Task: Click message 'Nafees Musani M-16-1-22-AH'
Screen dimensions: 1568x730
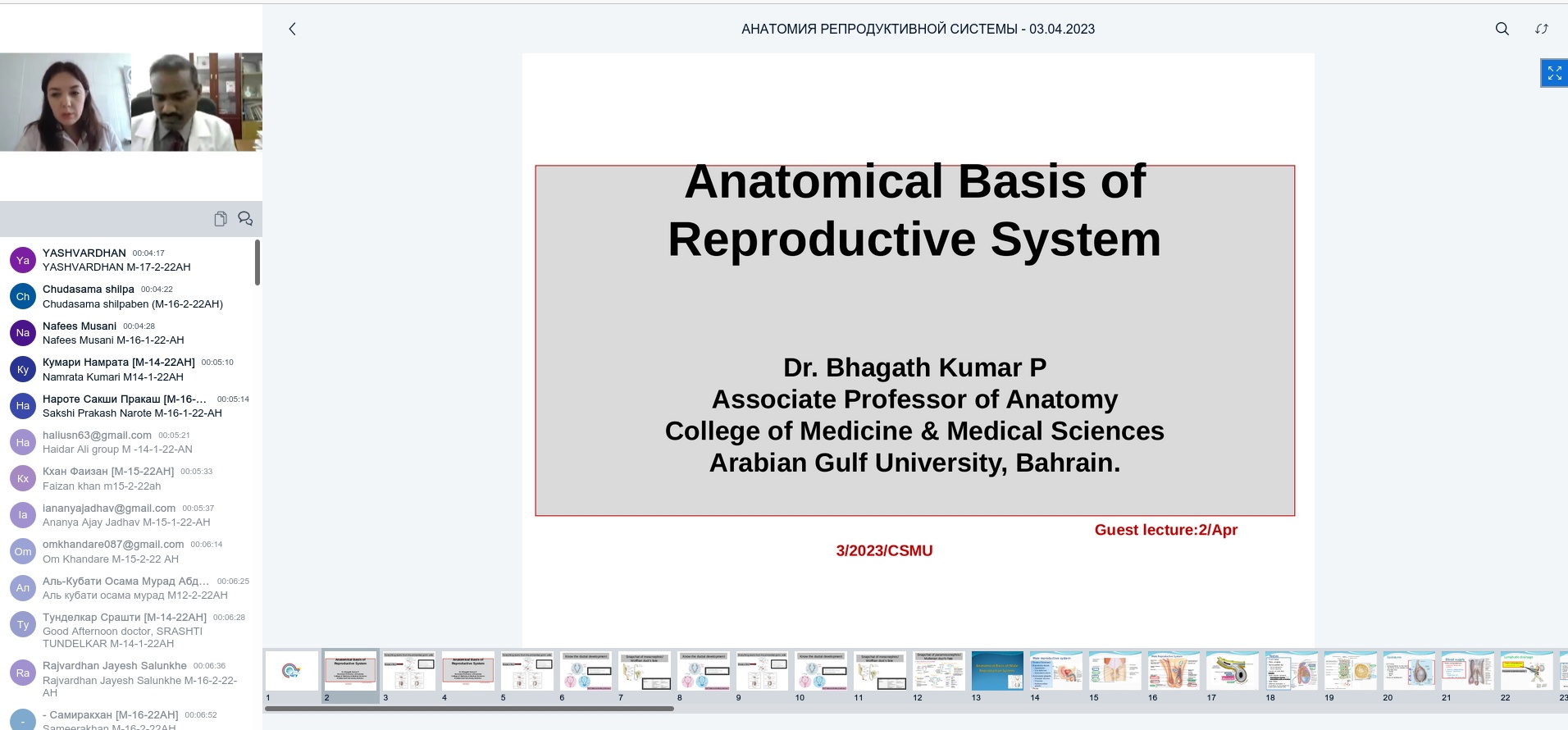Action: click(x=113, y=340)
